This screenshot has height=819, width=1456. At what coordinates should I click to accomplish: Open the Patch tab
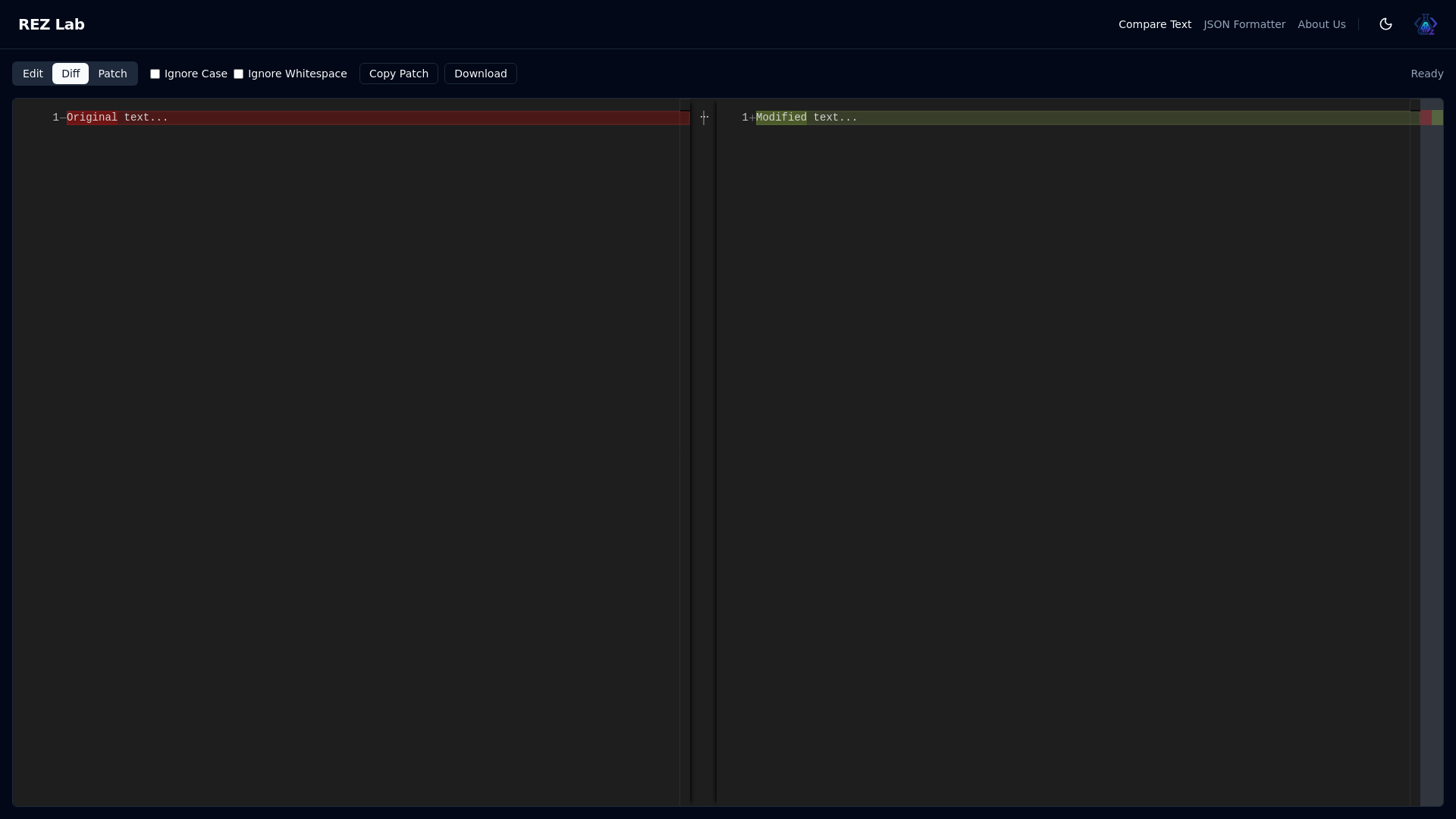pos(112,74)
